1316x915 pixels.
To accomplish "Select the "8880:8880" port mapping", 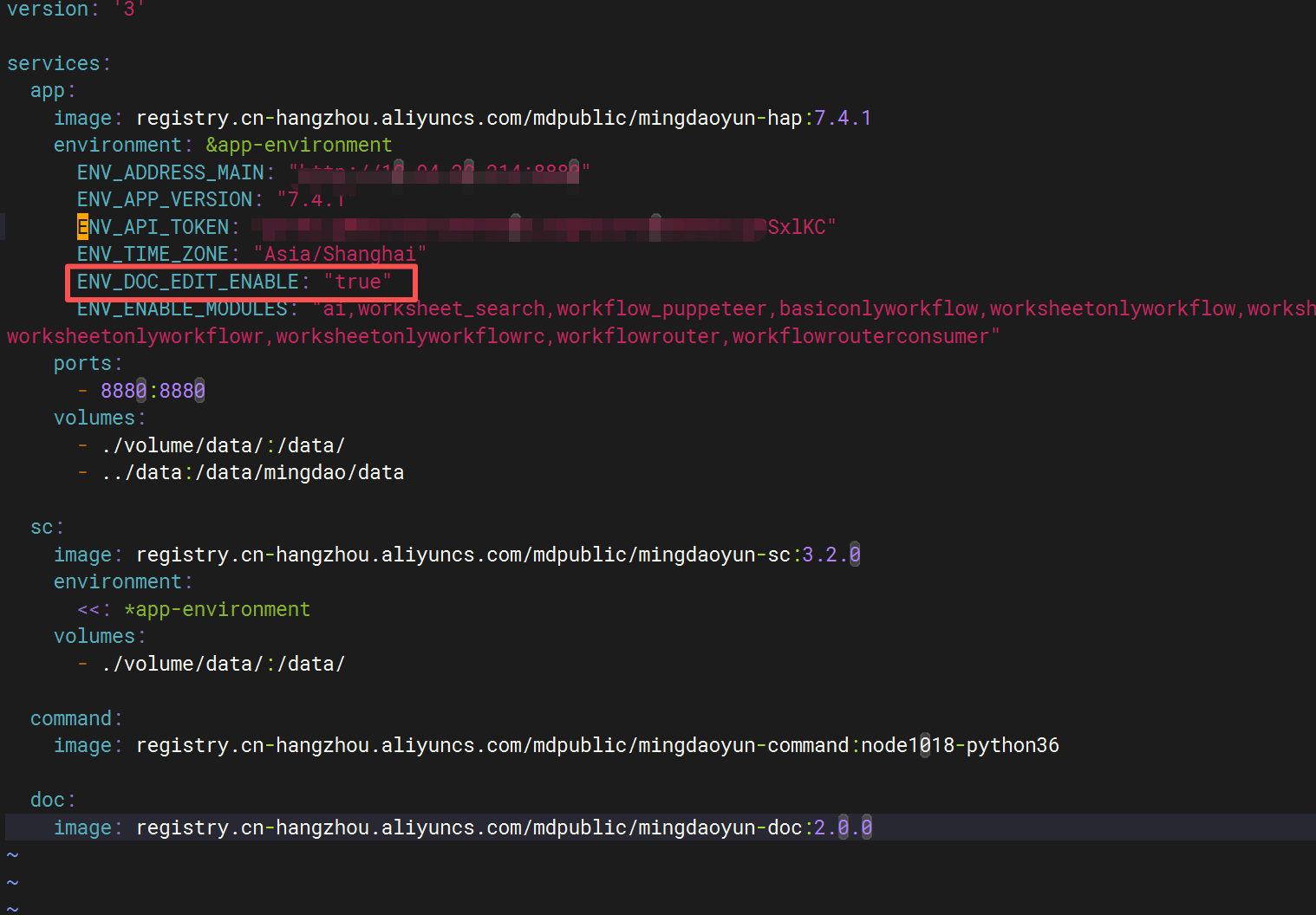I will click(x=153, y=391).
